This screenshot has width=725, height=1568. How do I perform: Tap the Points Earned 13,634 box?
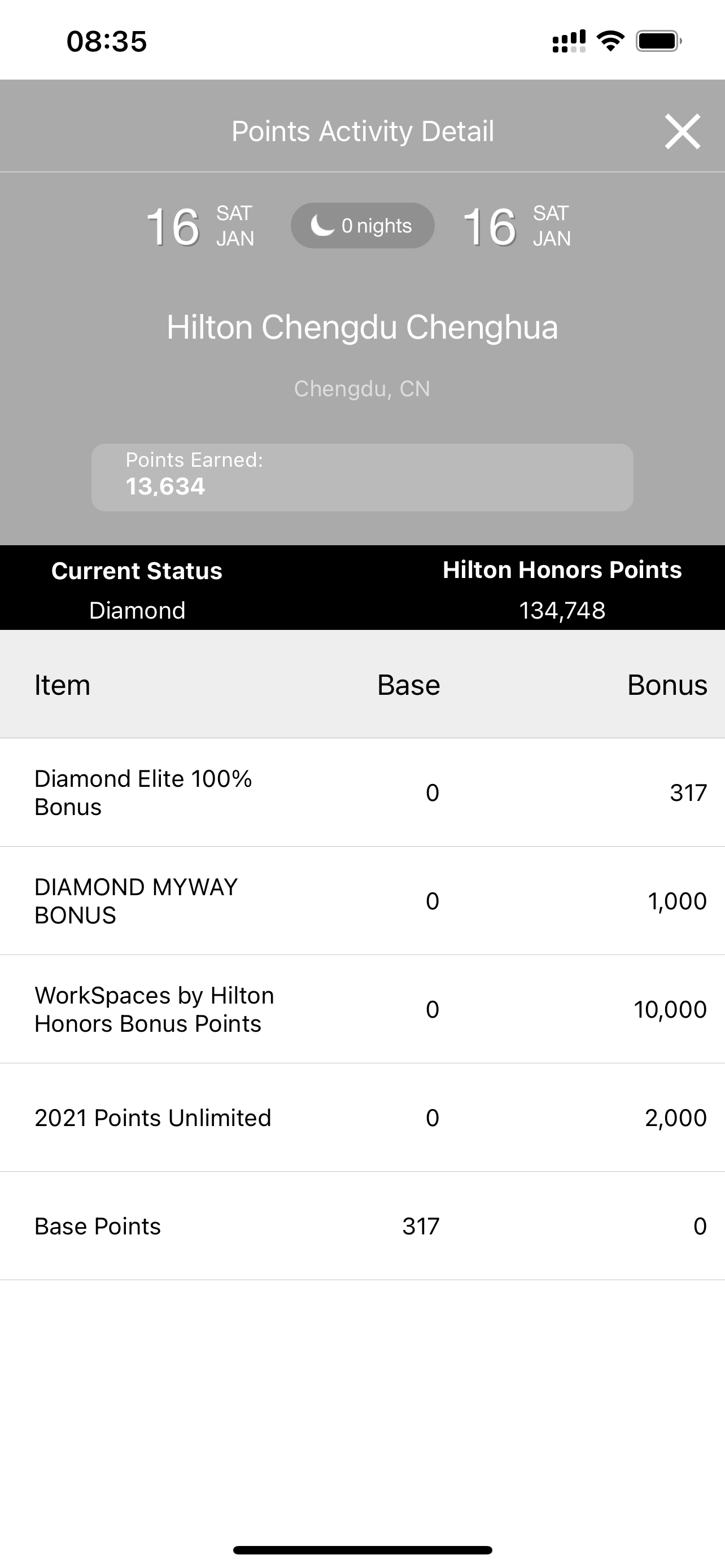pos(362,477)
